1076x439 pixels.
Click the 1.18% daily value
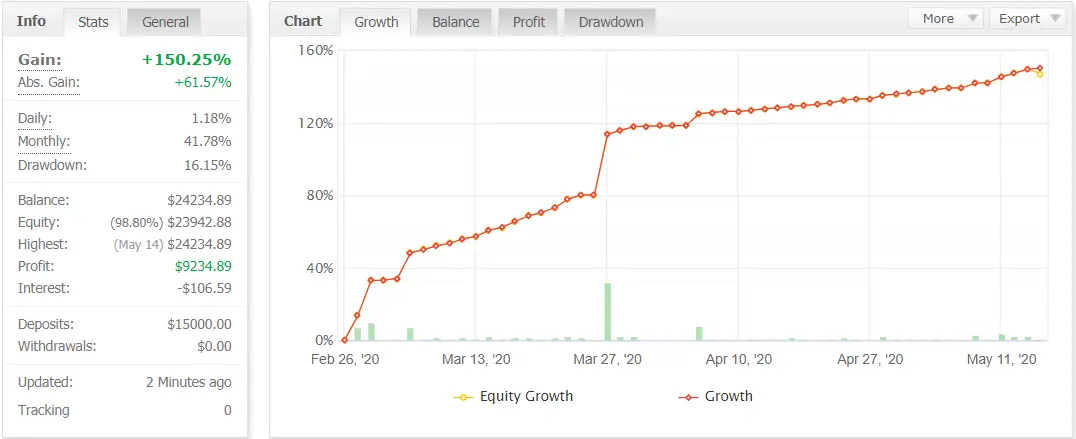(x=211, y=118)
